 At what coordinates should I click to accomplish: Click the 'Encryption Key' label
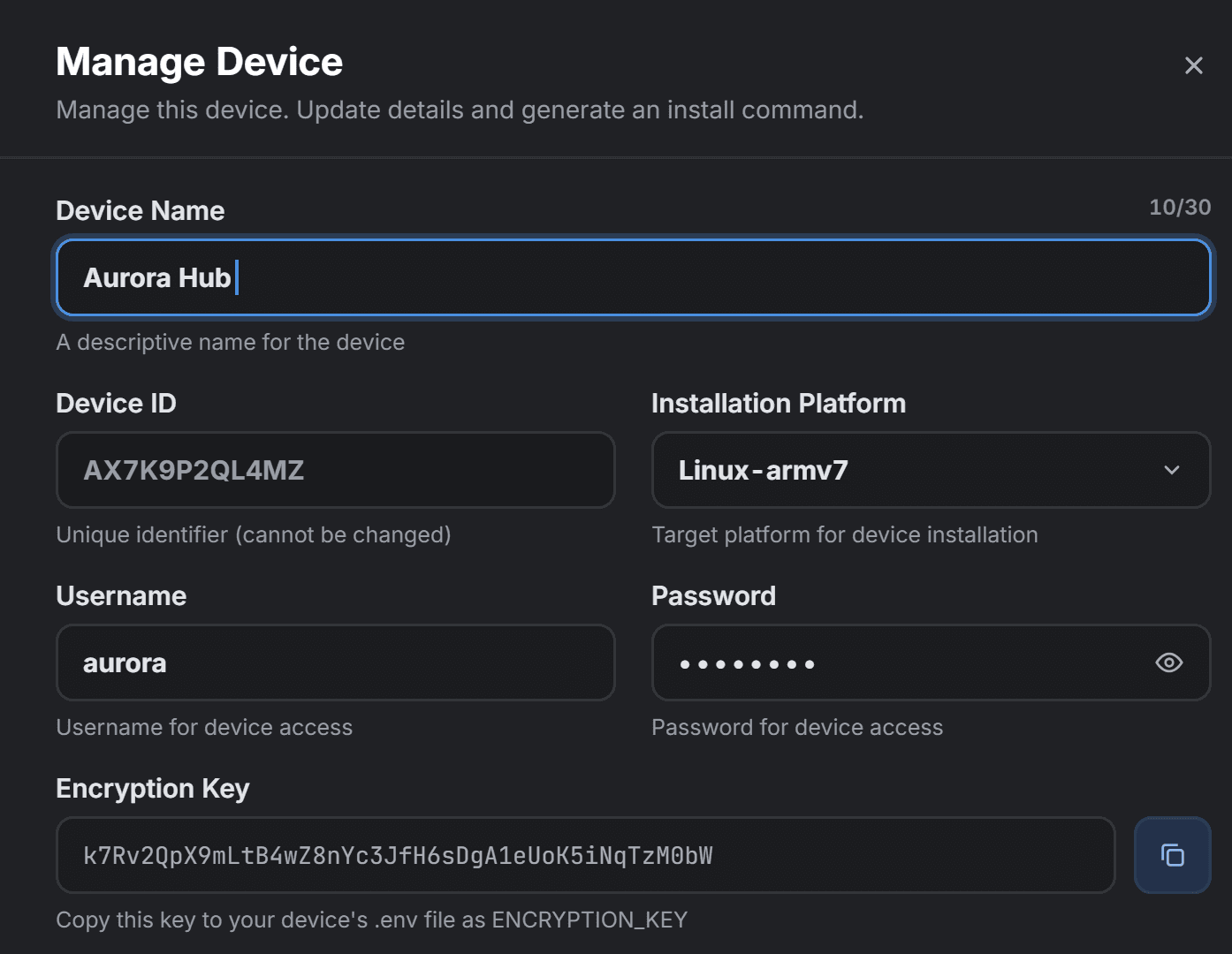[x=153, y=788]
